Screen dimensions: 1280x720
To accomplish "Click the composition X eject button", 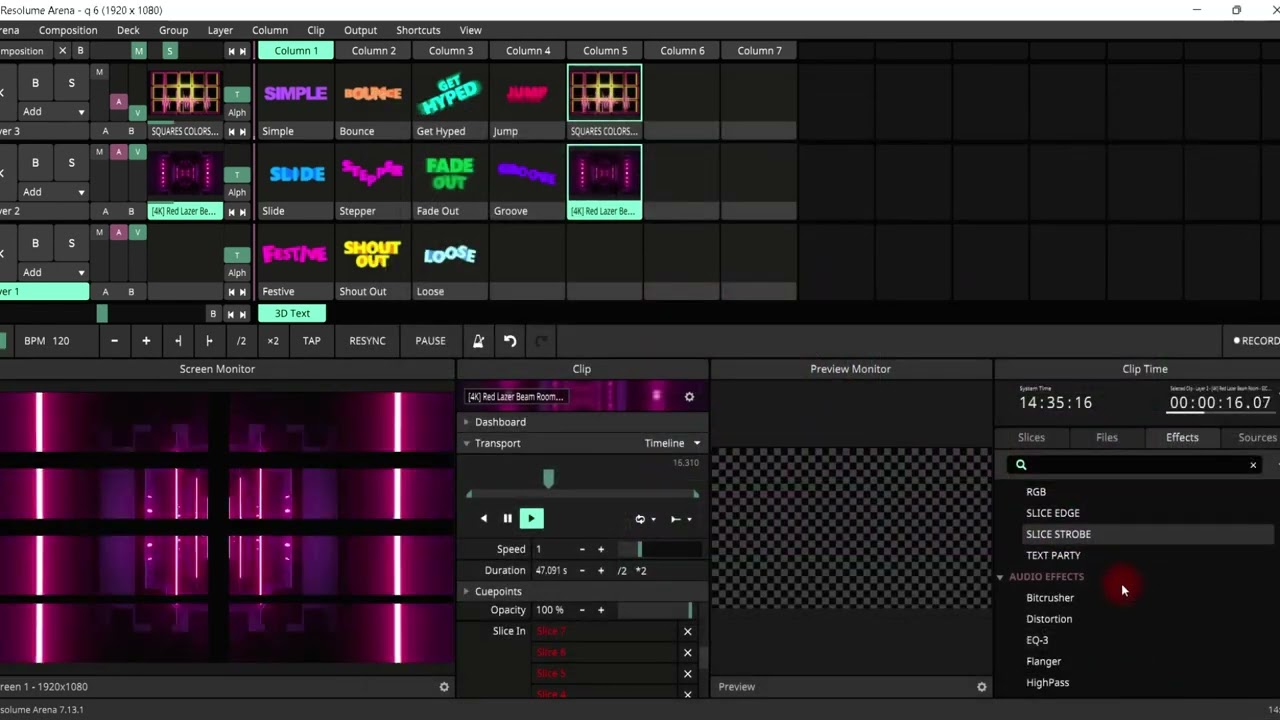I will [62, 51].
